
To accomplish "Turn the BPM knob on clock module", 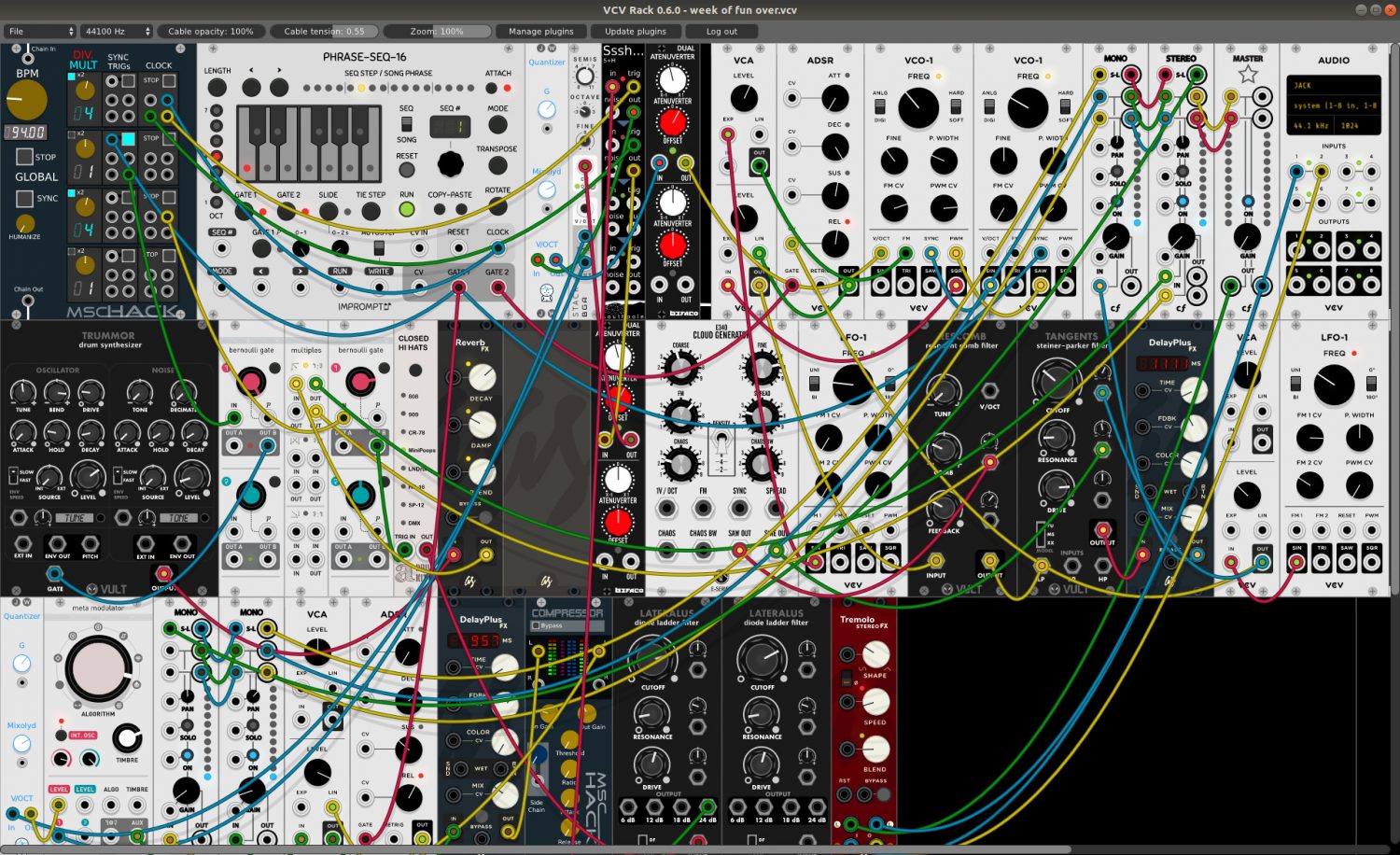I will click(x=26, y=100).
